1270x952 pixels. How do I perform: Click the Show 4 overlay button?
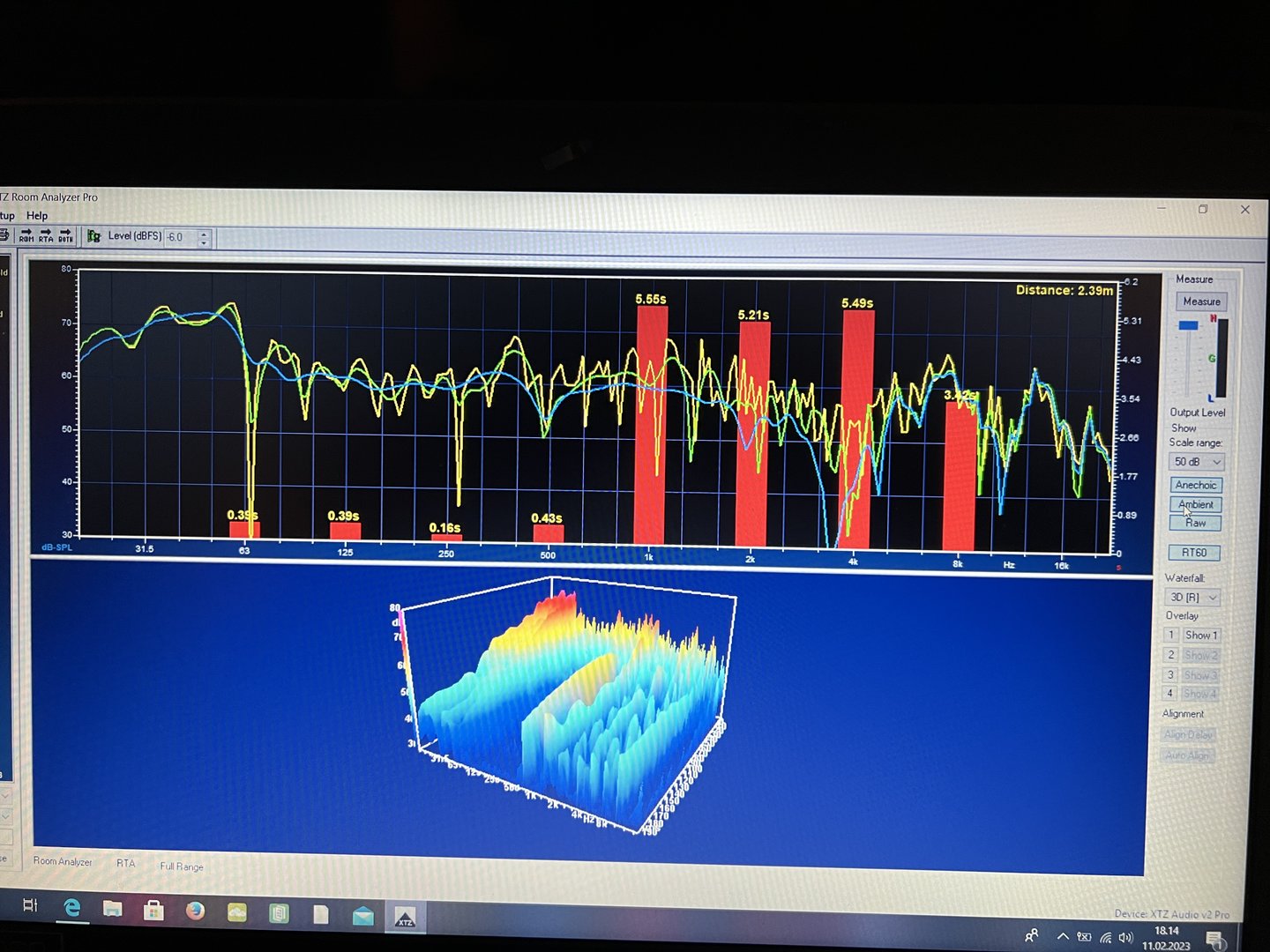point(1200,694)
